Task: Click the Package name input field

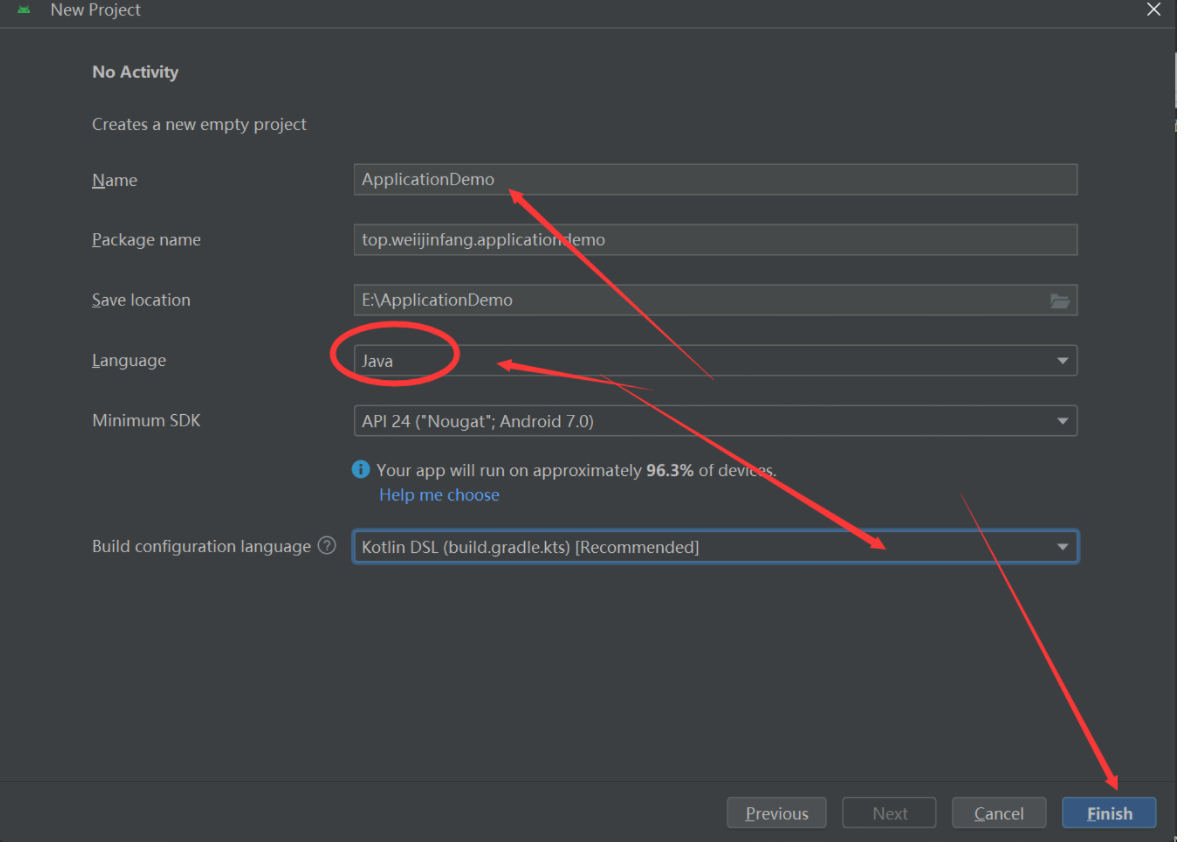Action: coord(715,240)
